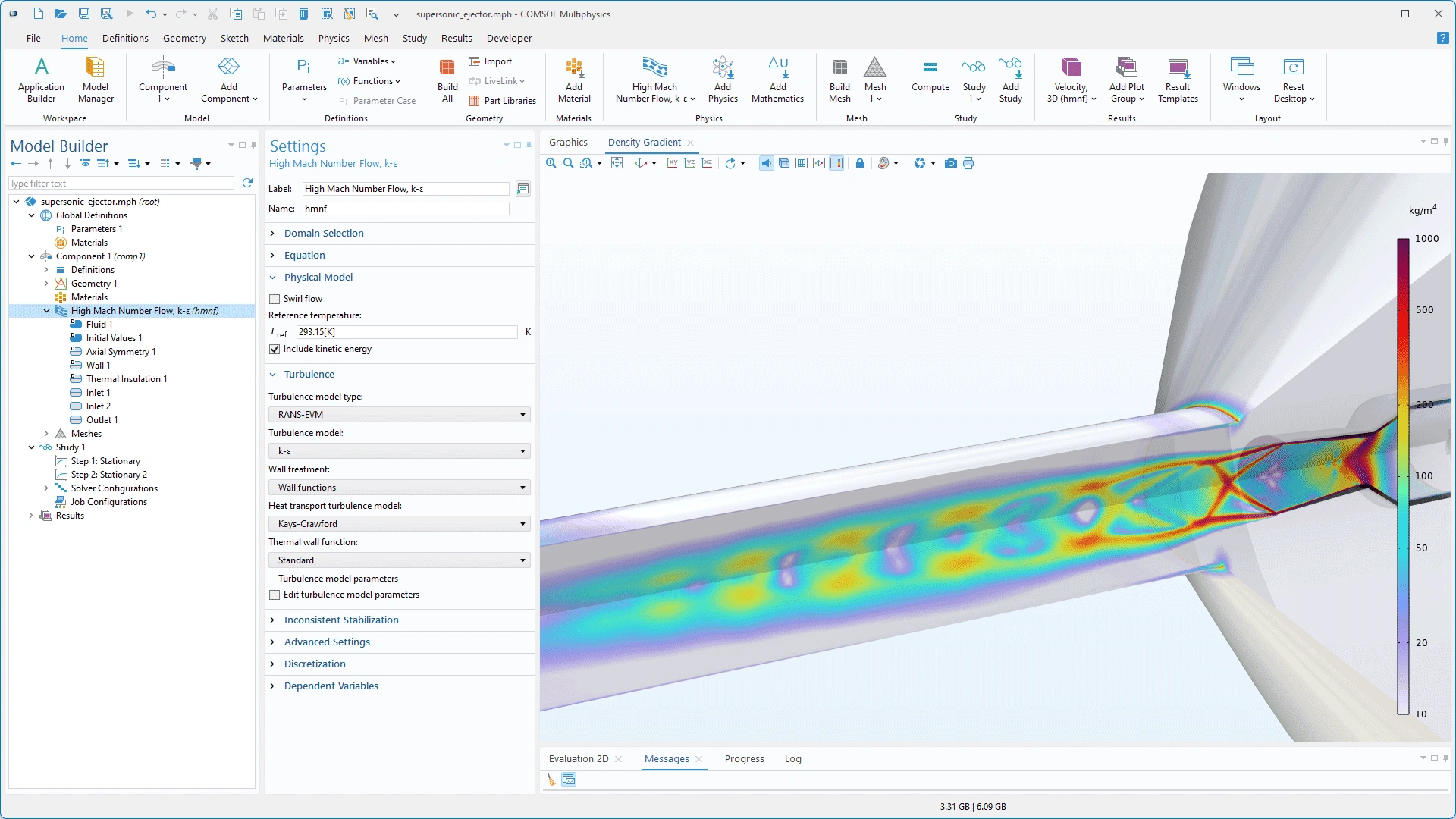
Task: Click the zoom in icon in graphics toolbar
Action: coord(551,163)
